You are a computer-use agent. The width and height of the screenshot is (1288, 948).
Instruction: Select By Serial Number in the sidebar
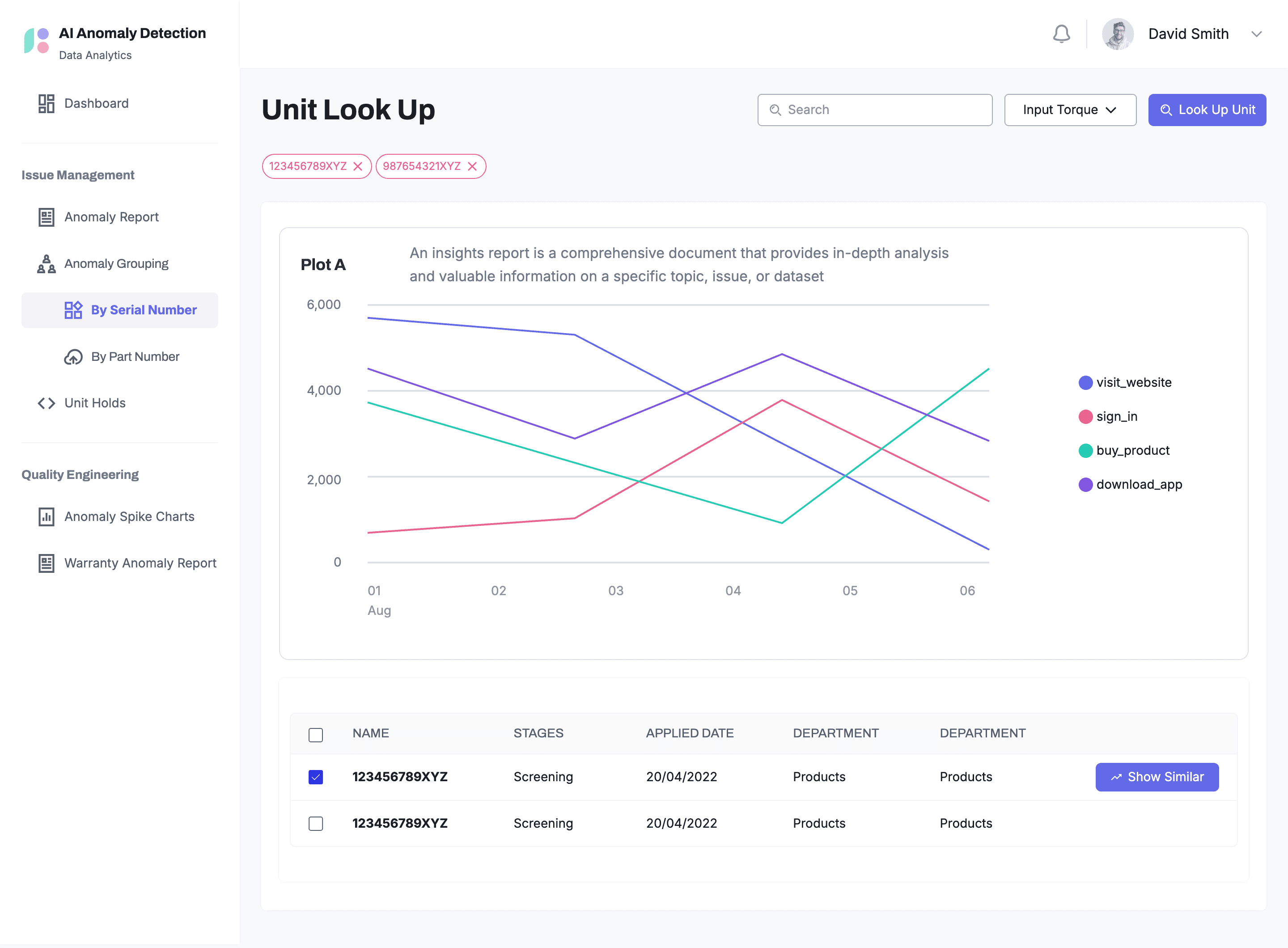tap(144, 310)
